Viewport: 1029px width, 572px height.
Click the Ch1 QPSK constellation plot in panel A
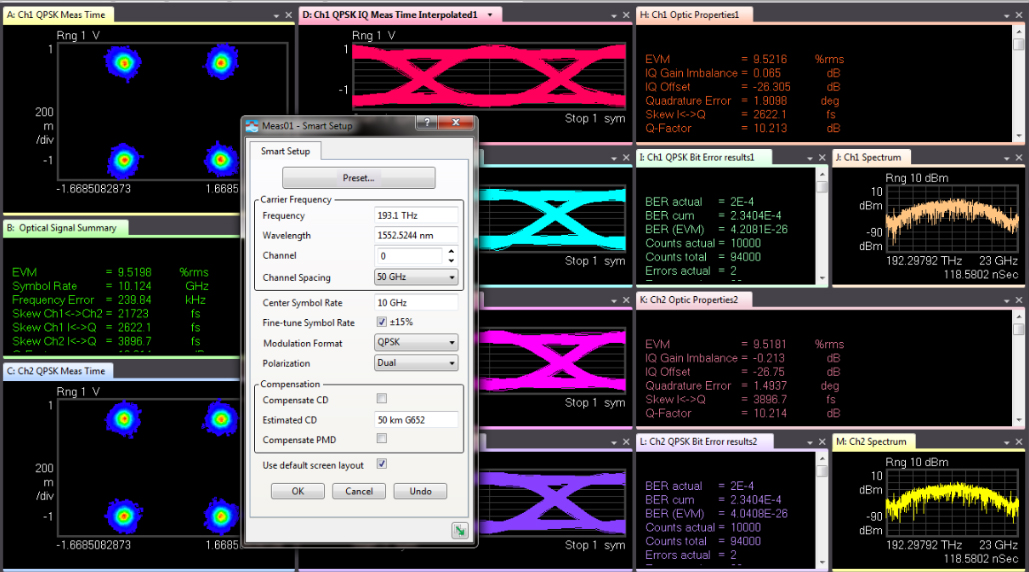(x=173, y=112)
